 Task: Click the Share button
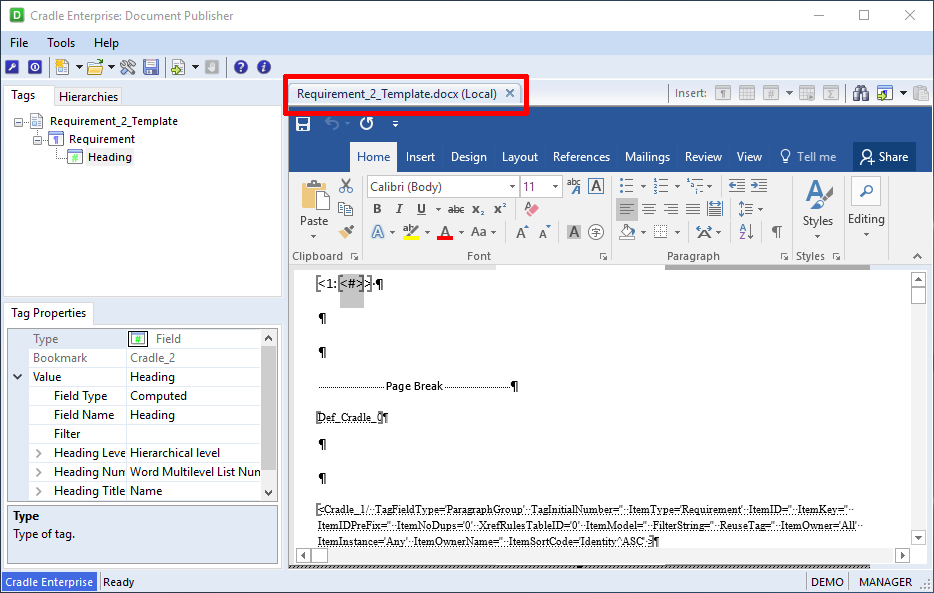[885, 157]
